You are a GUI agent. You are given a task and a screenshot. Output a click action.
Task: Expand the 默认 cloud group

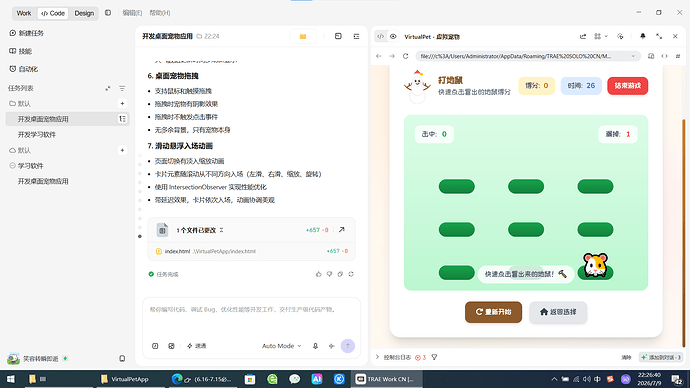(20, 150)
